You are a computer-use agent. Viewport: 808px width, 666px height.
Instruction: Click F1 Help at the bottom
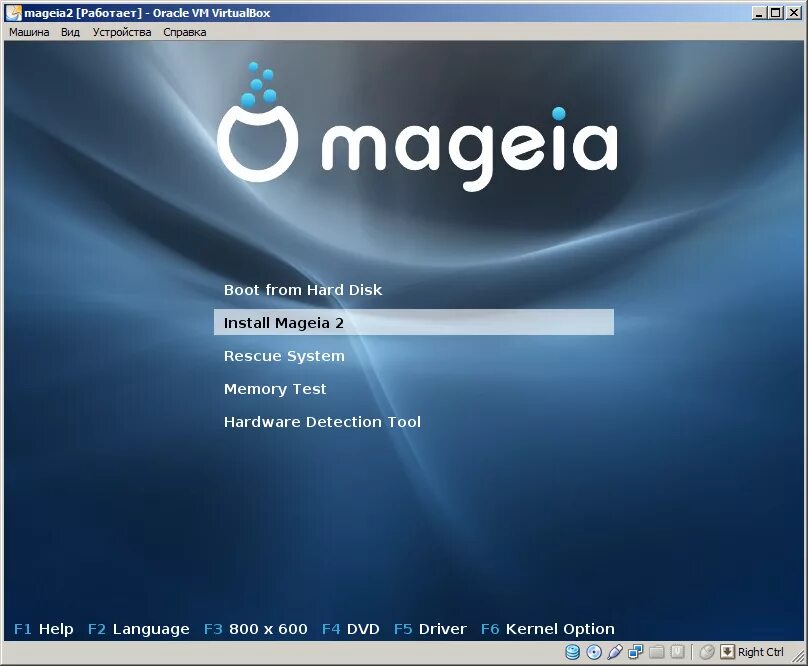(x=44, y=629)
